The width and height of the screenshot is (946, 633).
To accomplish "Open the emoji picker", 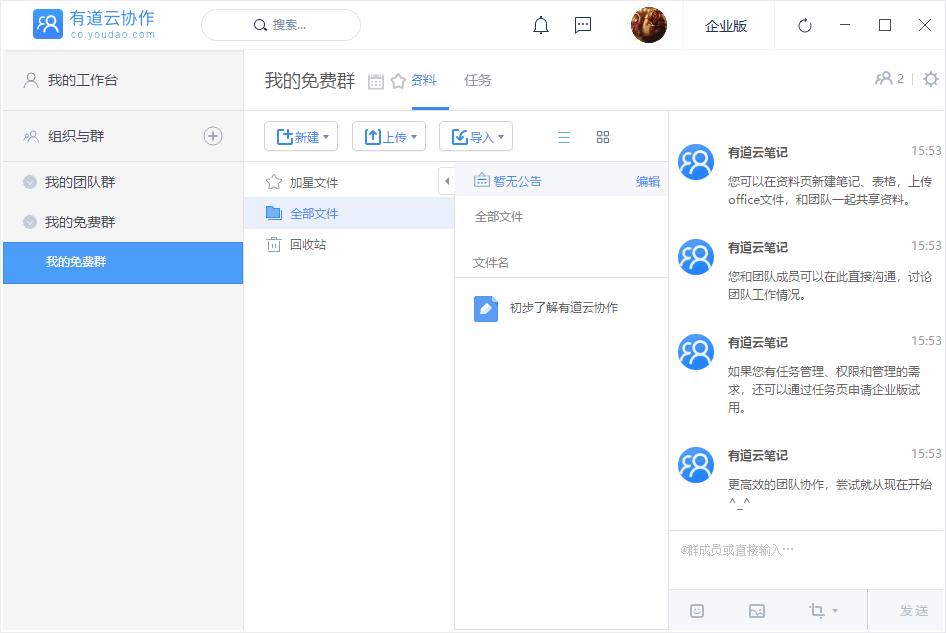I will (x=697, y=611).
